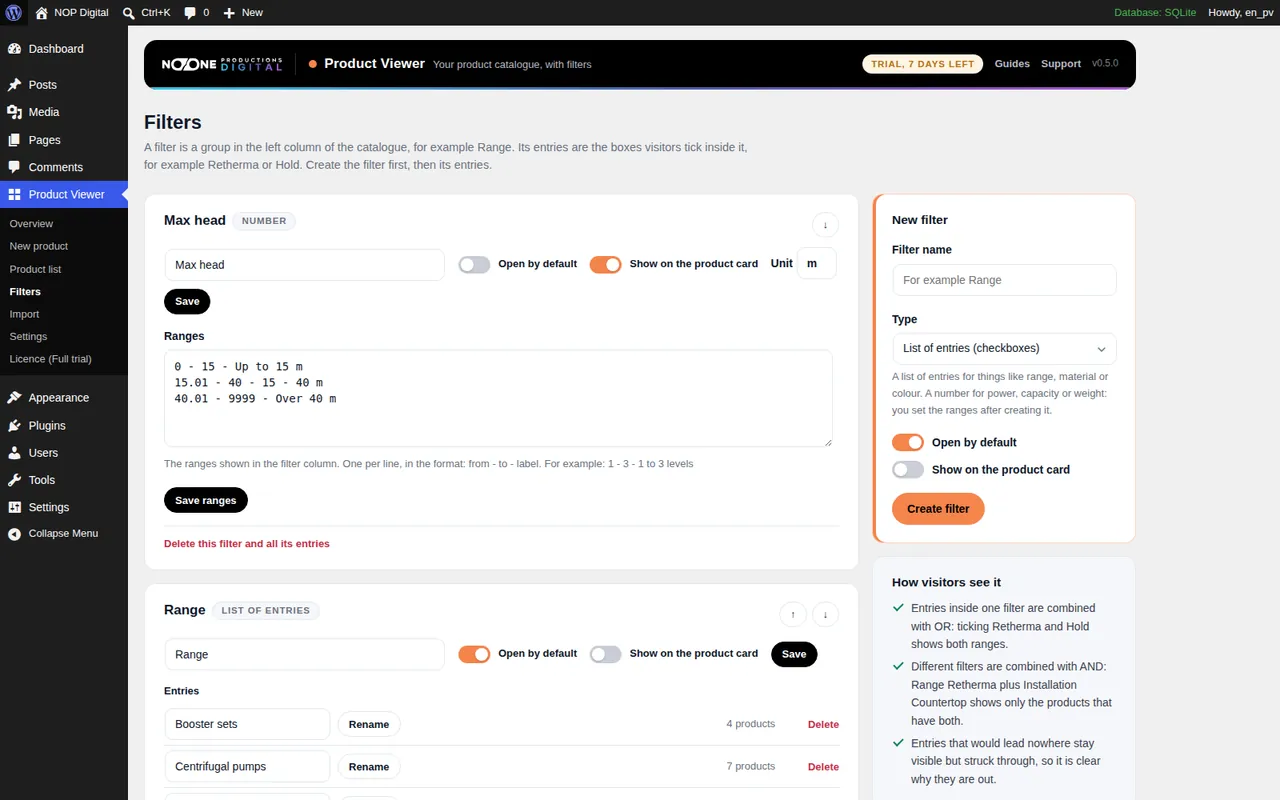The height and width of the screenshot is (800, 1280).
Task: Open the comments bubble in admin bar
Action: click(x=190, y=13)
